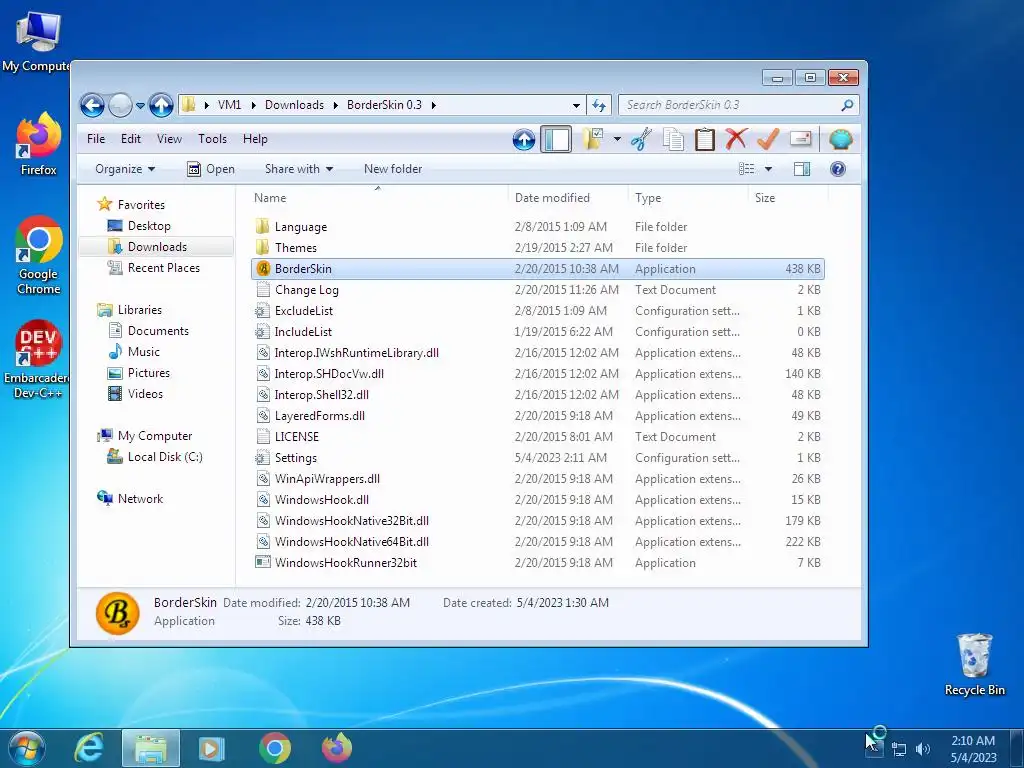Image resolution: width=1024 pixels, height=768 pixels.
Task: Click the Paste clipboard icon
Action: point(705,139)
